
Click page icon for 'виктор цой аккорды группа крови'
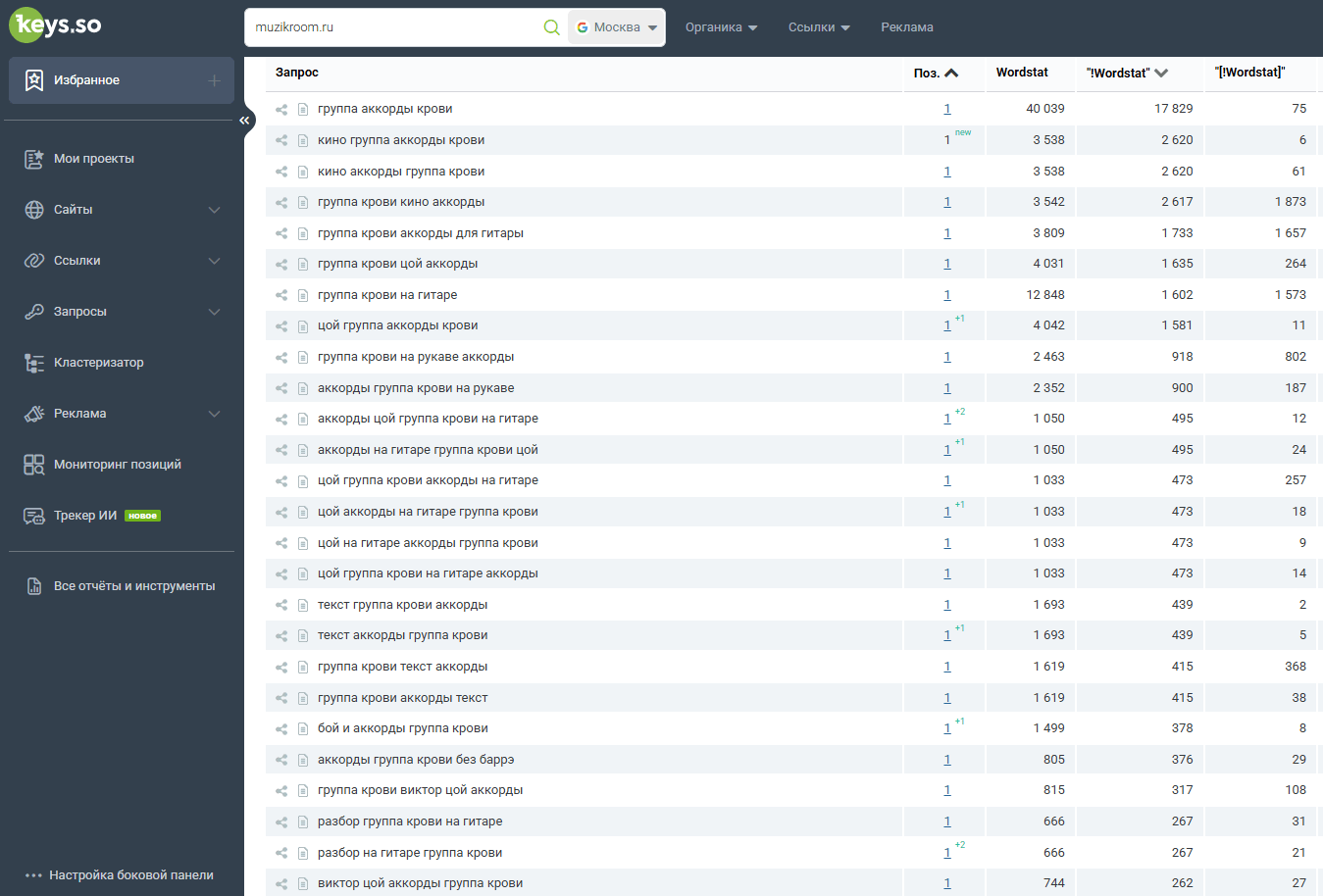coord(303,884)
